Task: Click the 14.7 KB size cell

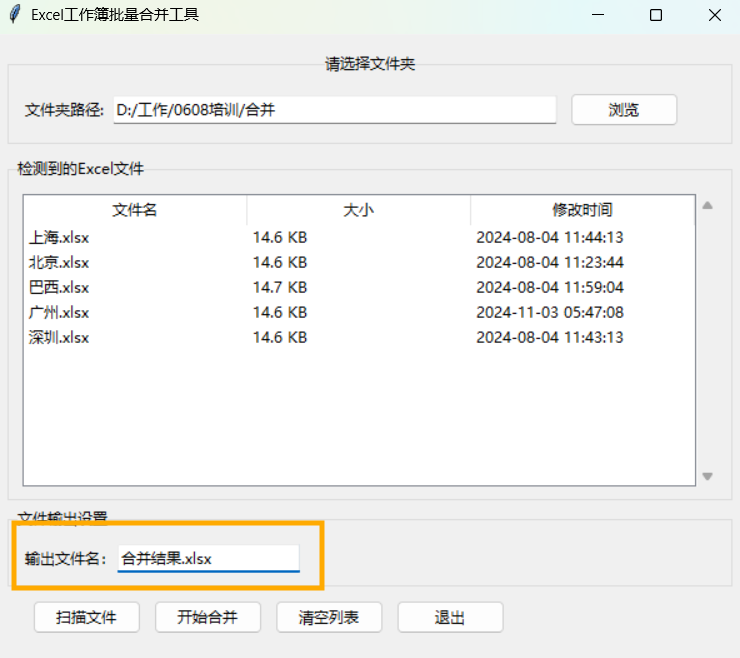Action: [x=280, y=287]
